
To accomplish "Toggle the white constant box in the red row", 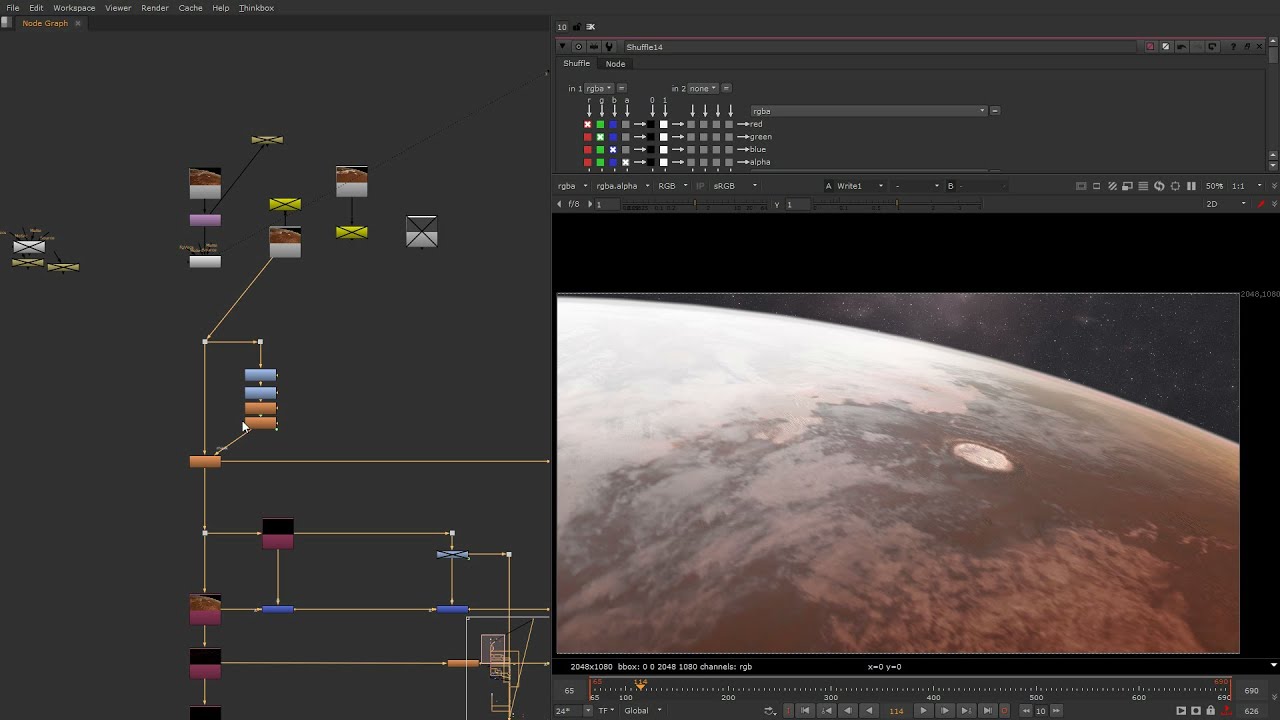I will tap(663, 124).
